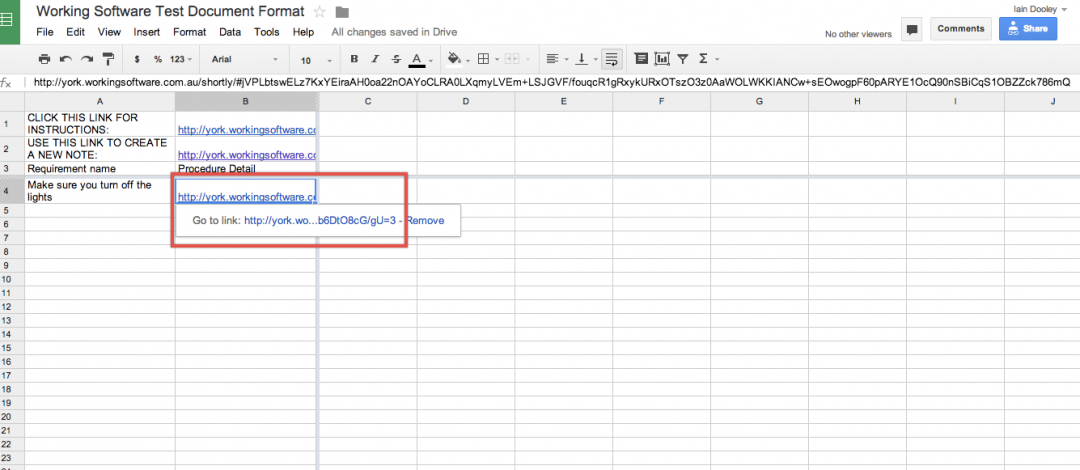The height and width of the screenshot is (470, 1080).
Task: Select 'CLICK THIS LINK FOR INSTRUCTIONS:' cell
Action: (100, 123)
